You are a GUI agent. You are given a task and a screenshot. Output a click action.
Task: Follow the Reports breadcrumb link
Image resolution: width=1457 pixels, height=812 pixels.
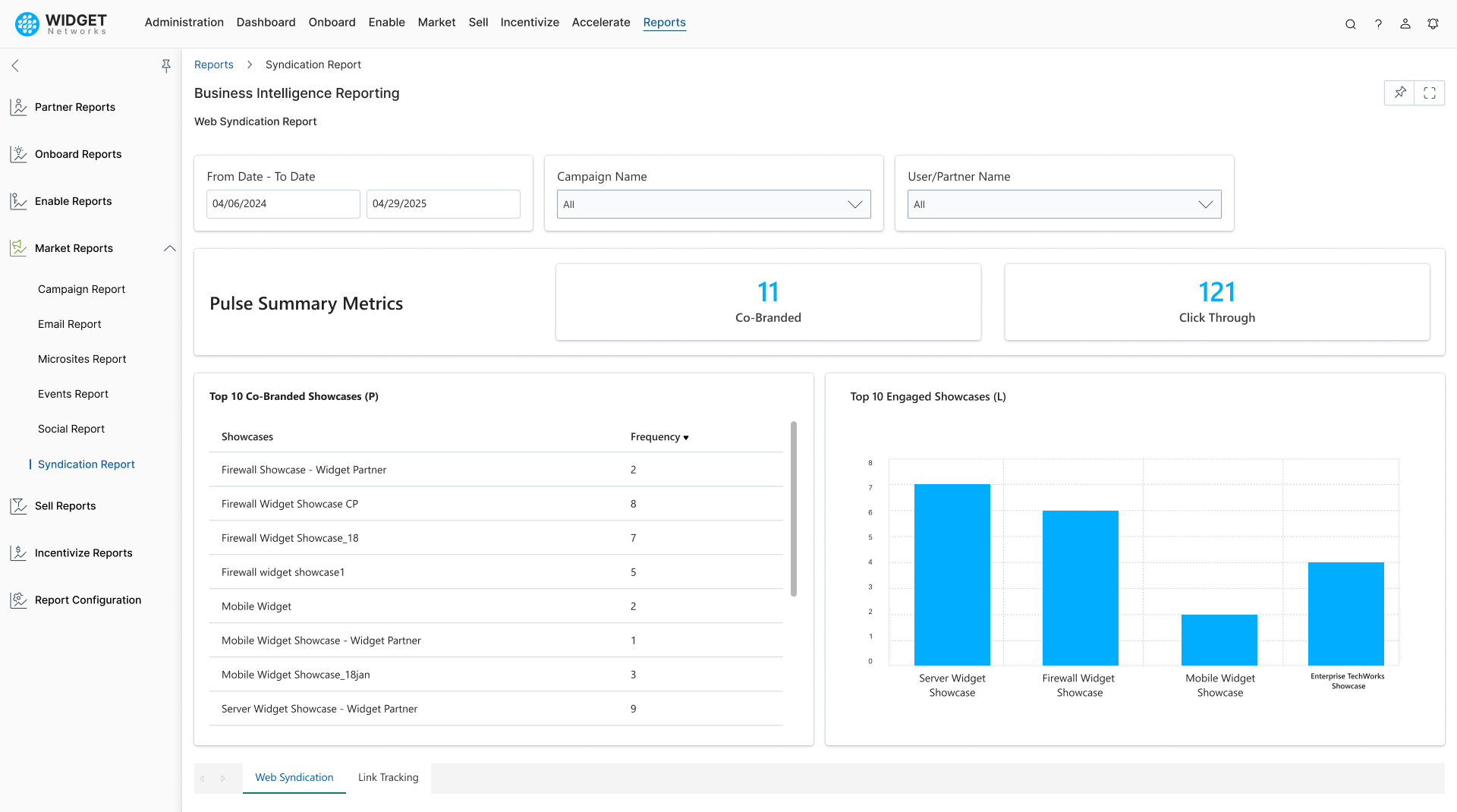pyautogui.click(x=213, y=65)
